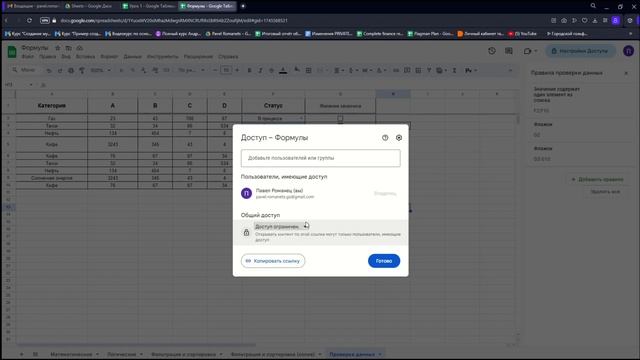Click the Категория header cell
The image size is (640, 360).
51,106
